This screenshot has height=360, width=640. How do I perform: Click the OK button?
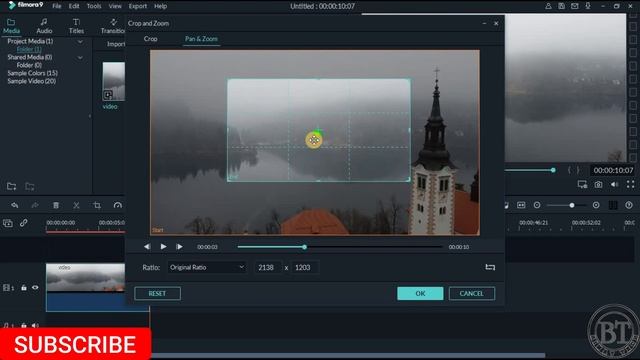coord(420,293)
